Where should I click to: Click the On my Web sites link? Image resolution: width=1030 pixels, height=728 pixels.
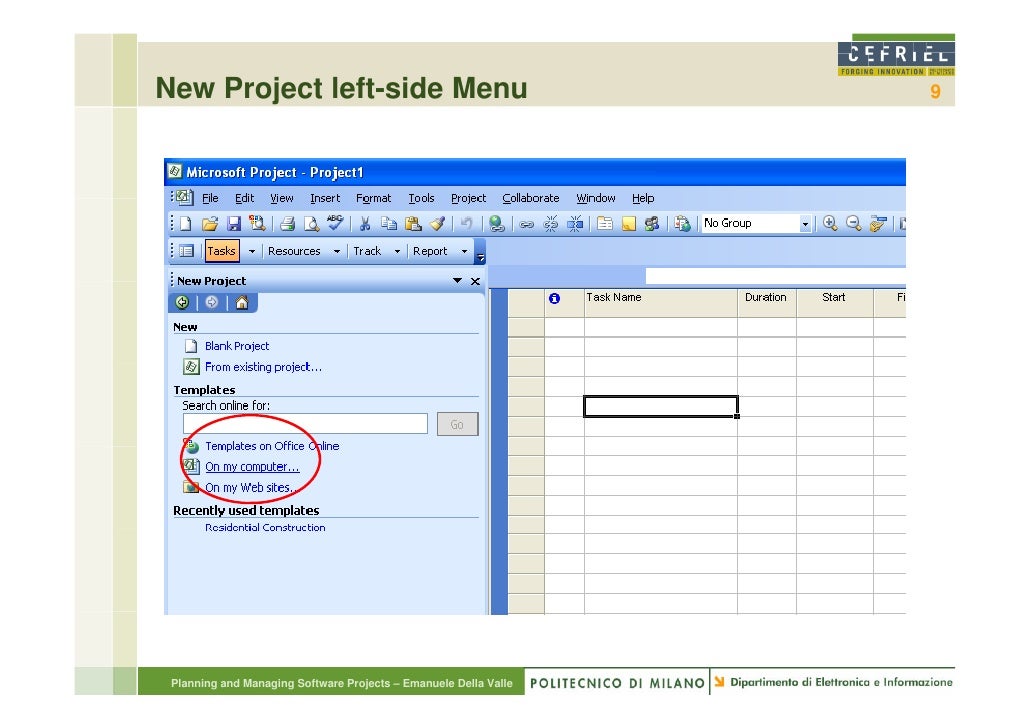pos(251,488)
